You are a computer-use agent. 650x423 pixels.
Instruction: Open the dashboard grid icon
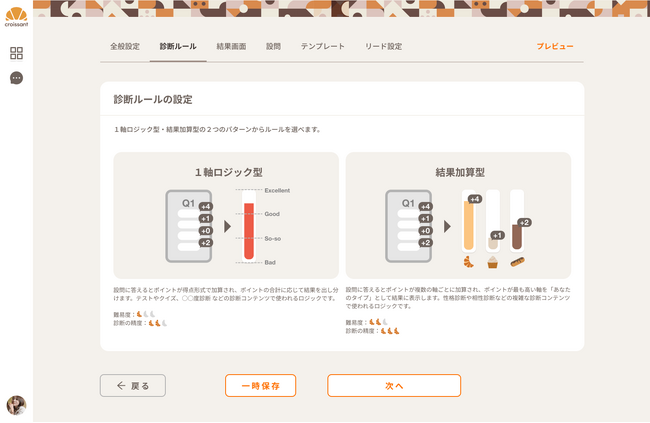(16, 53)
